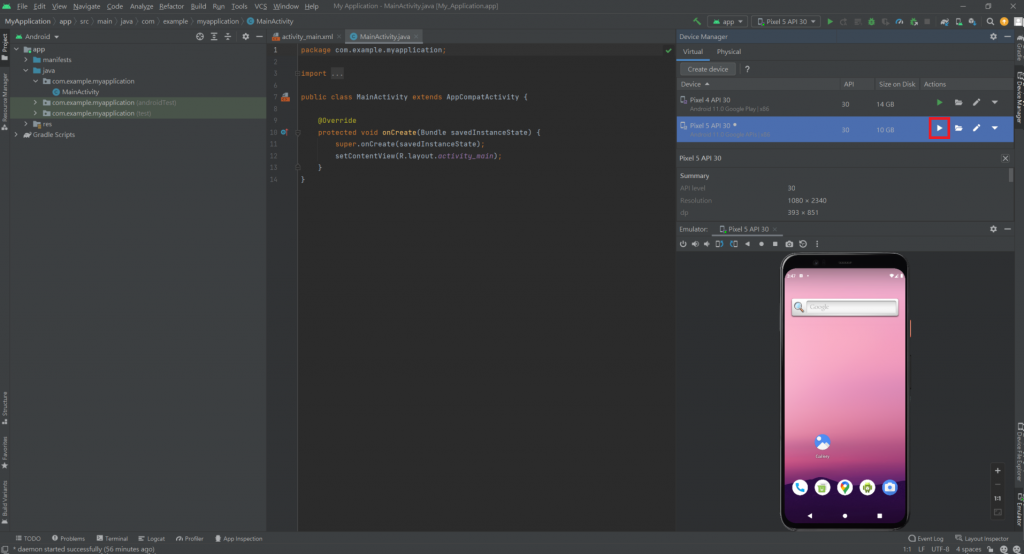The image size is (1024, 554).
Task: Rotate the emulator left
Action: 719,244
